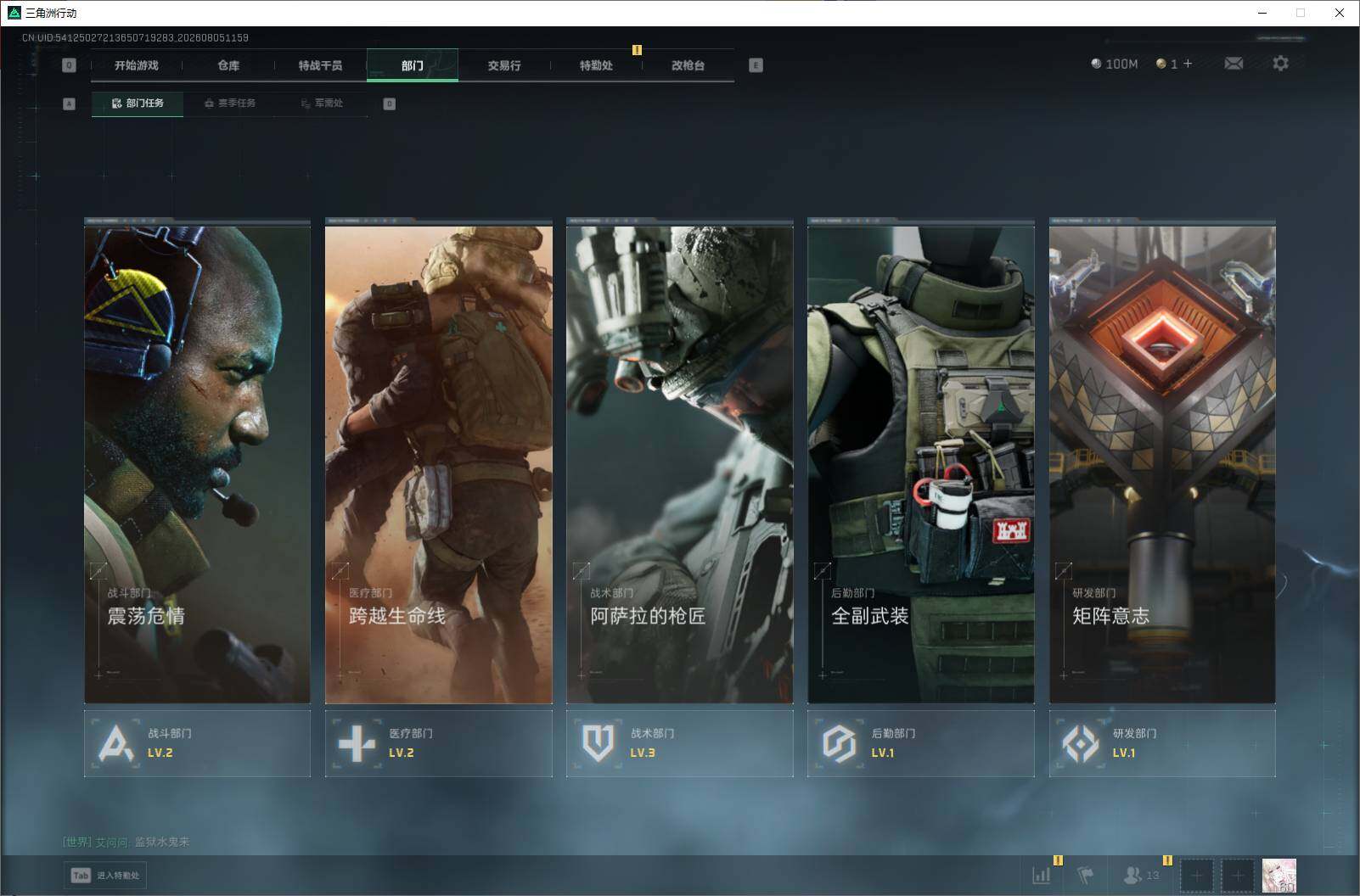Image resolution: width=1360 pixels, height=896 pixels.
Task: Click the 战斗部门 emblem icon
Action: 115,743
